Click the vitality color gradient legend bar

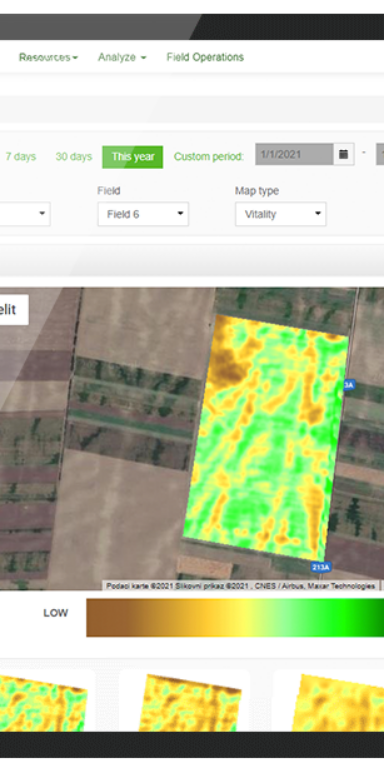pyautogui.click(x=235, y=618)
